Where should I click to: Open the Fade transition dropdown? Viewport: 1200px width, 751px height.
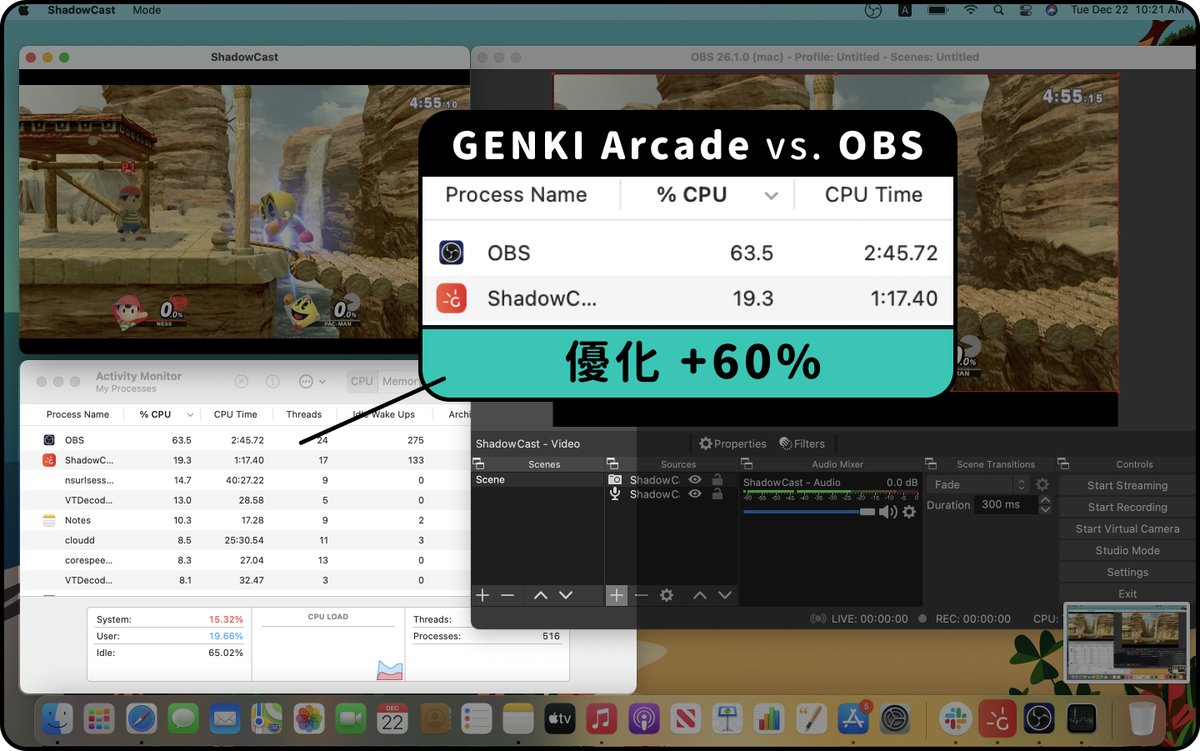978,484
